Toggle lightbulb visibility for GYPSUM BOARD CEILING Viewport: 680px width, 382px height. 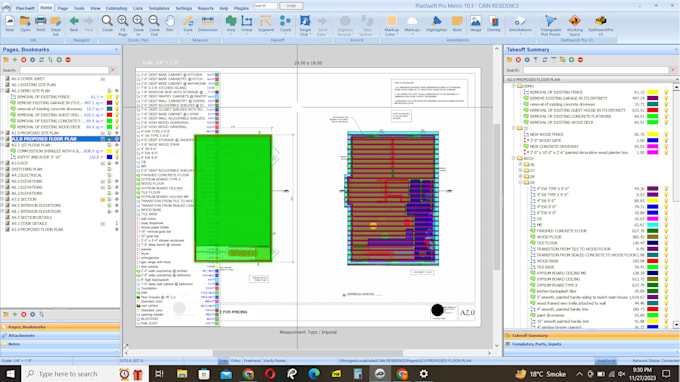(x=666, y=280)
